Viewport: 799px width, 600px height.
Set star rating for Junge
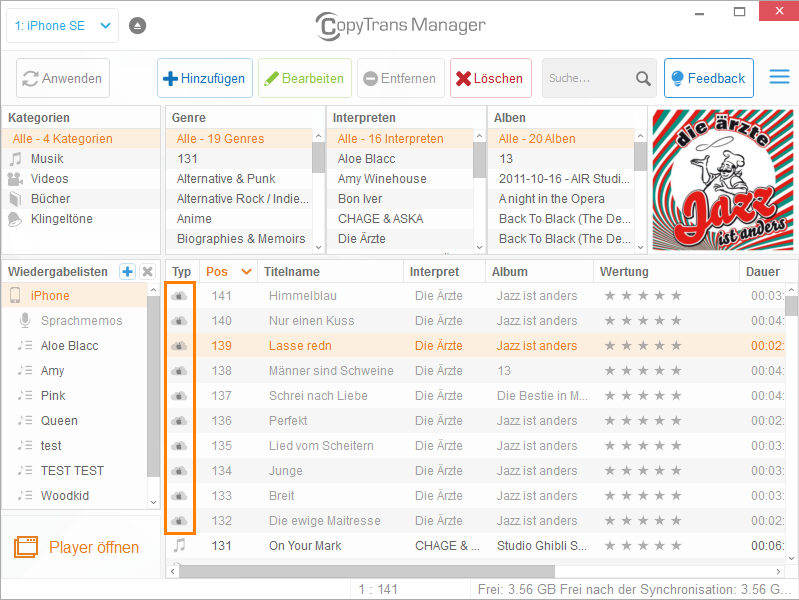[x=643, y=471]
